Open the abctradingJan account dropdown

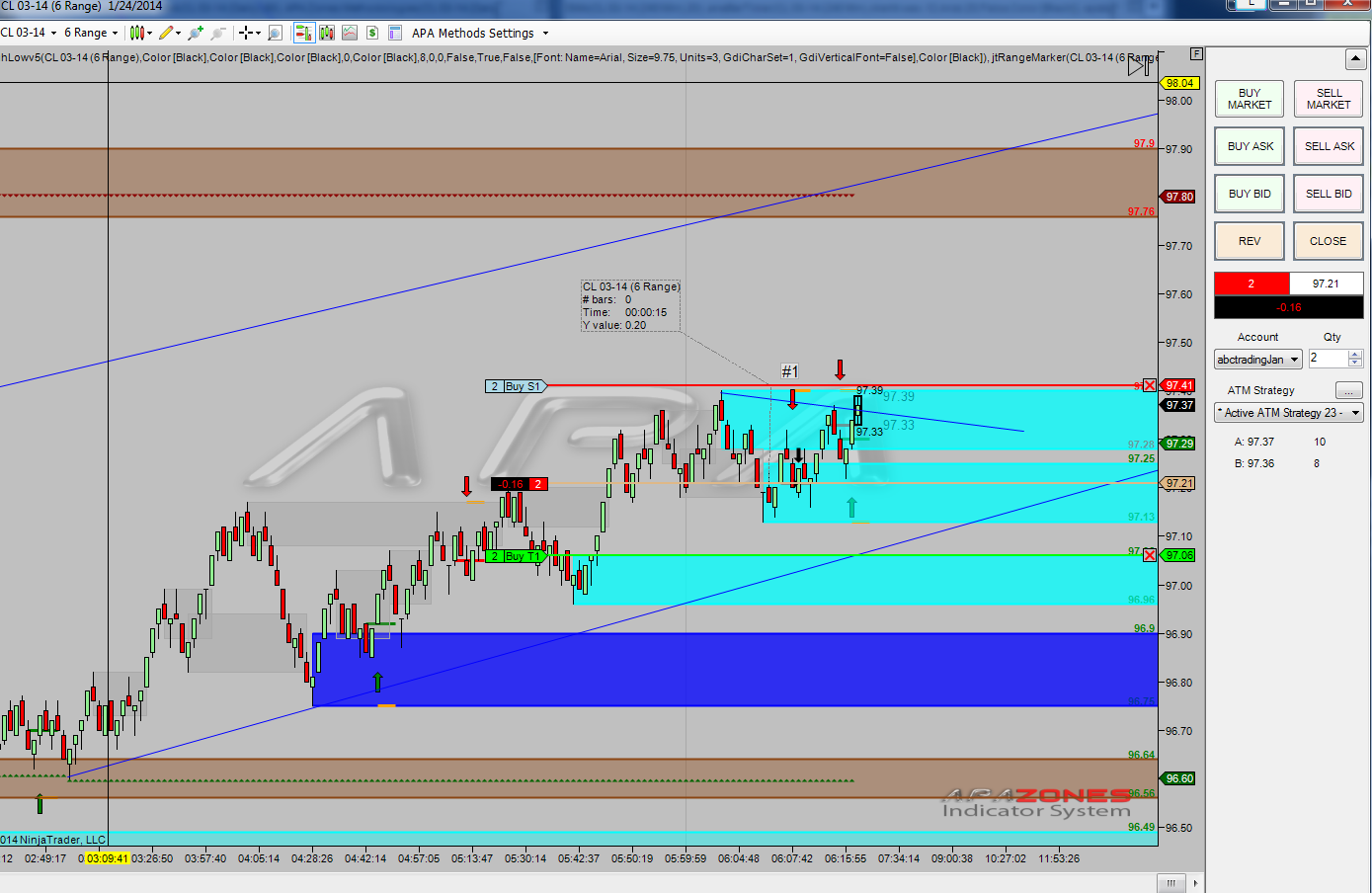pyautogui.click(x=1258, y=360)
